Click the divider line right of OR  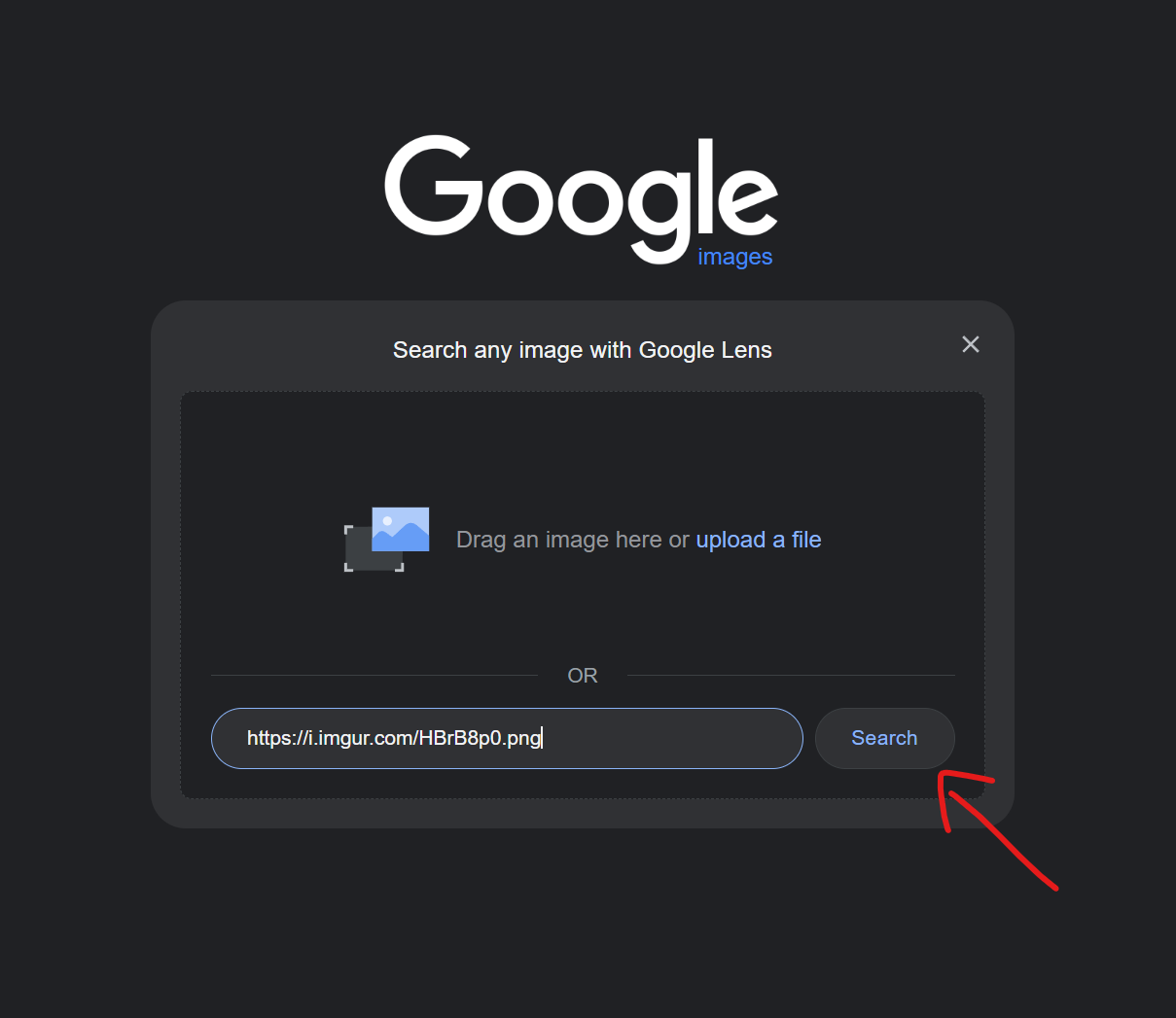point(791,675)
